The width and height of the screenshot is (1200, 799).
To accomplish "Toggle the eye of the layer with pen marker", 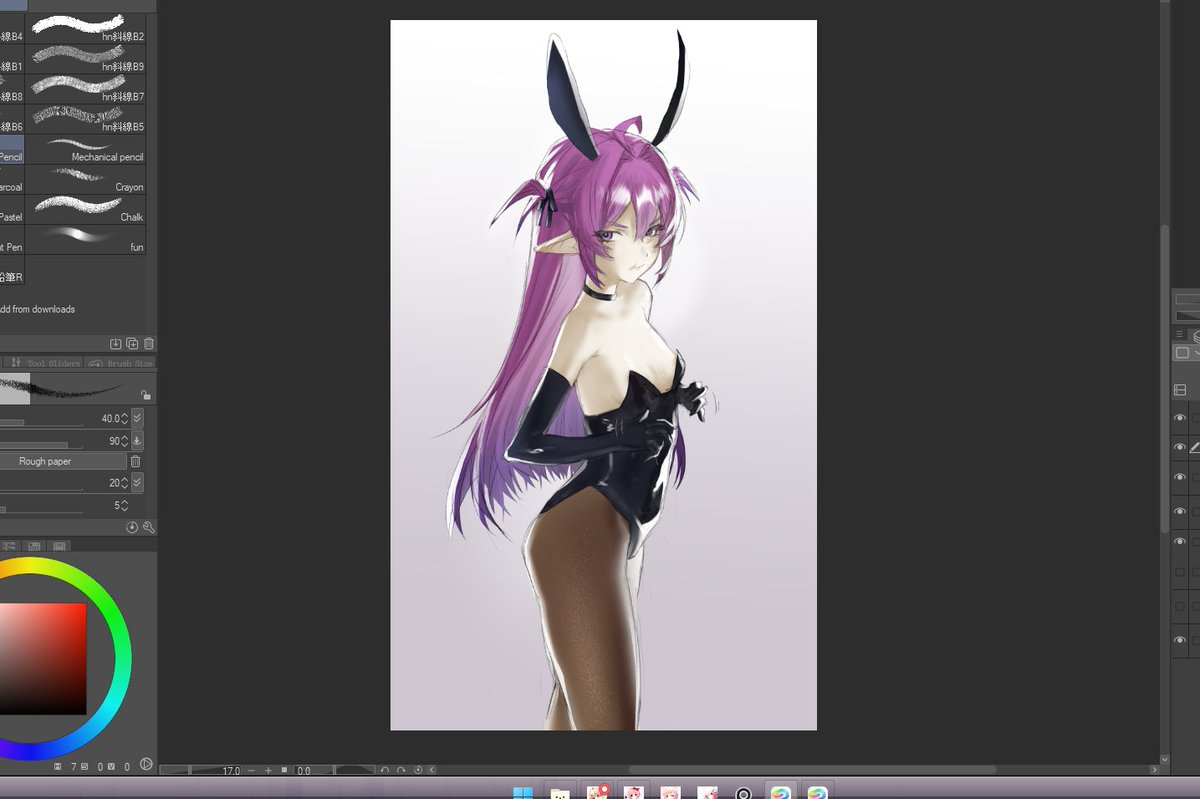I will [x=1180, y=447].
